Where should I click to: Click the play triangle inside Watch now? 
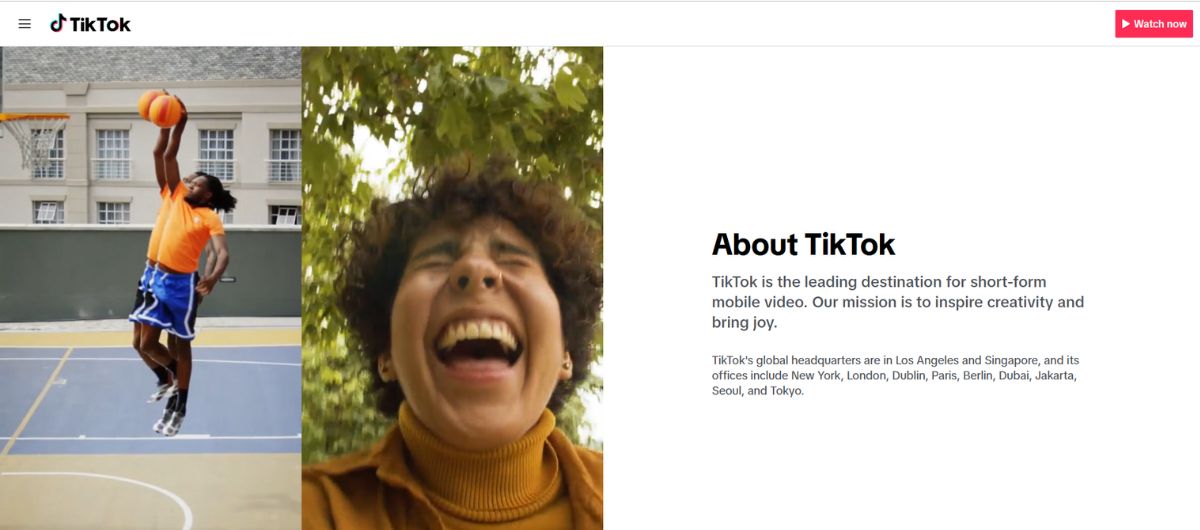(x=1126, y=24)
